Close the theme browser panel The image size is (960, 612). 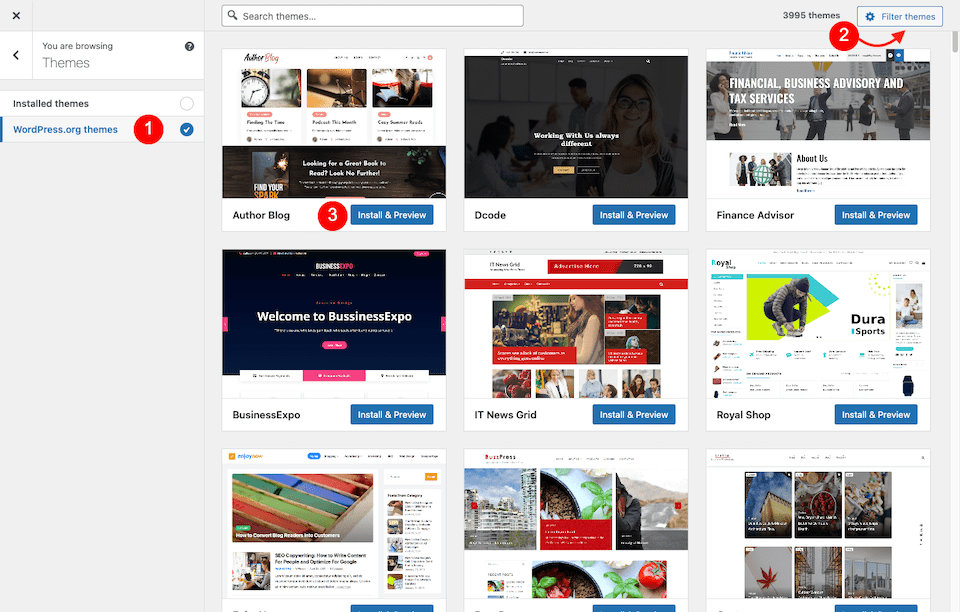click(15, 15)
